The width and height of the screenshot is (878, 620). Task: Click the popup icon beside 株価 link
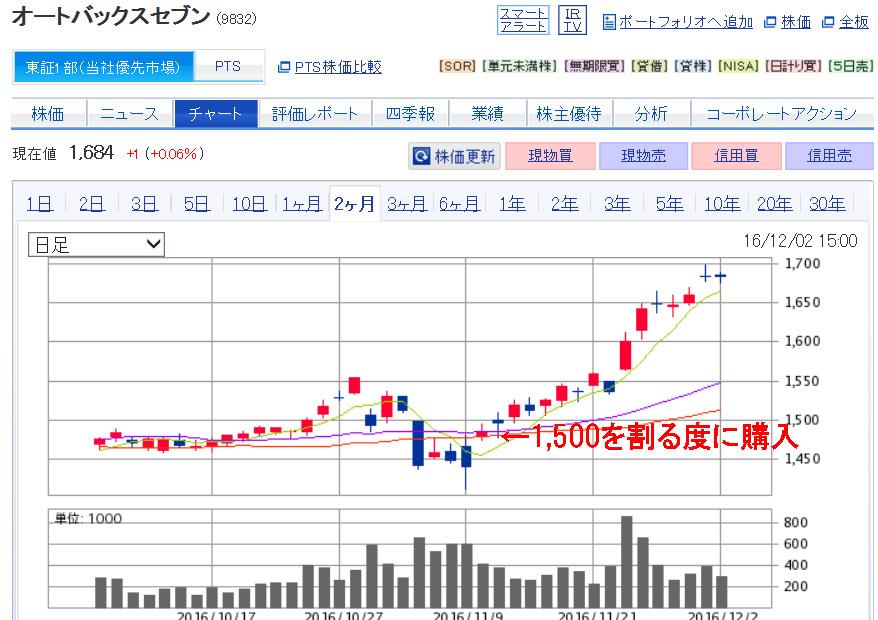(770, 22)
